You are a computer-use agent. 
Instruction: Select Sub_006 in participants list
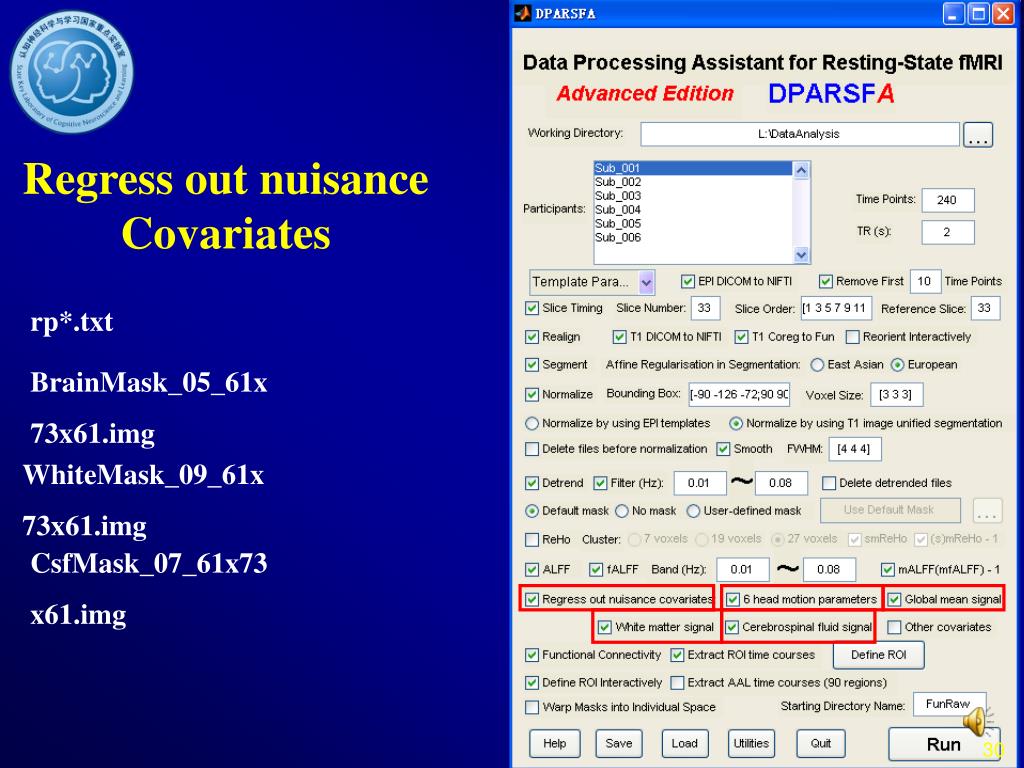pos(692,236)
